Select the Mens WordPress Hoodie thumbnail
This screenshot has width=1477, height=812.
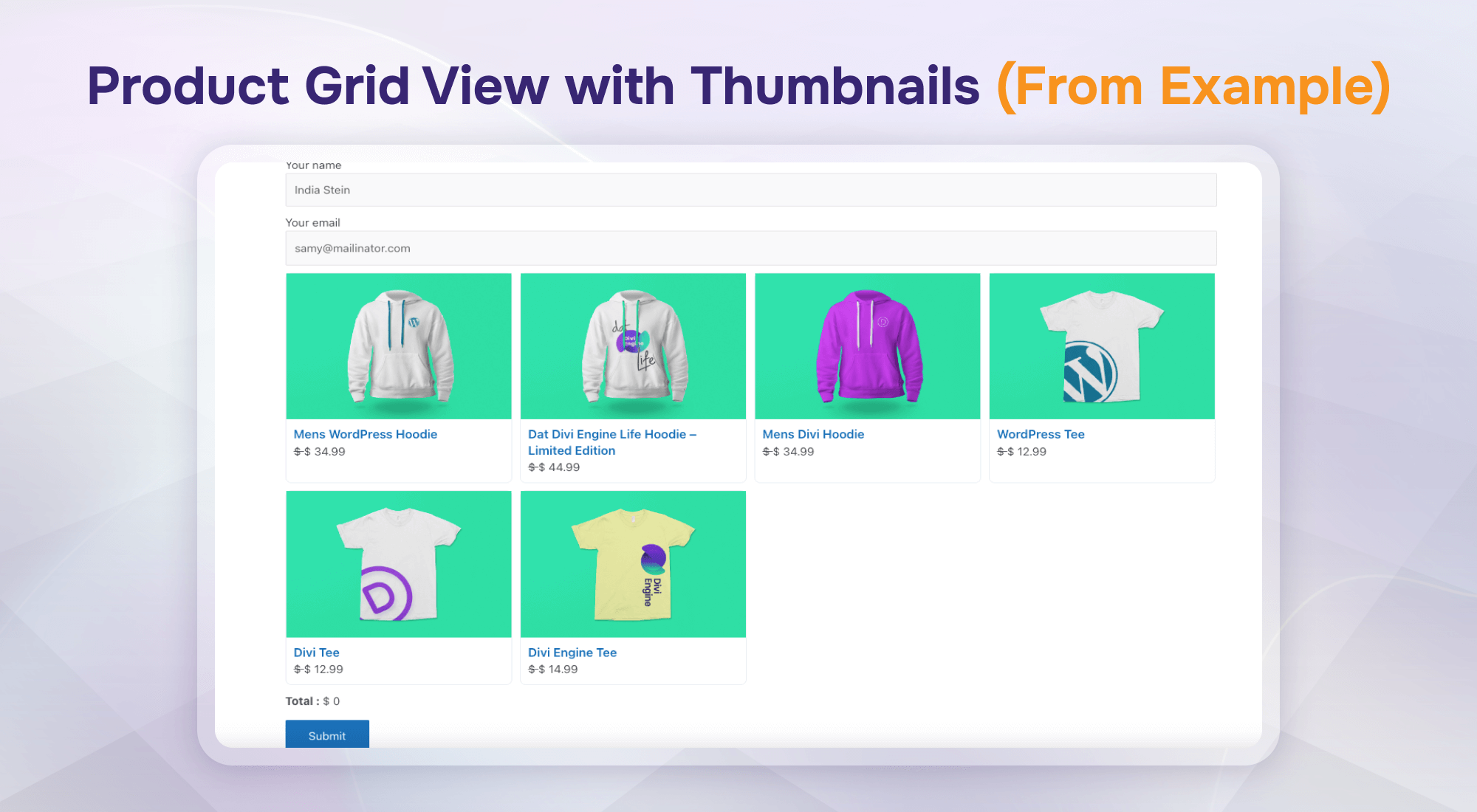point(399,346)
